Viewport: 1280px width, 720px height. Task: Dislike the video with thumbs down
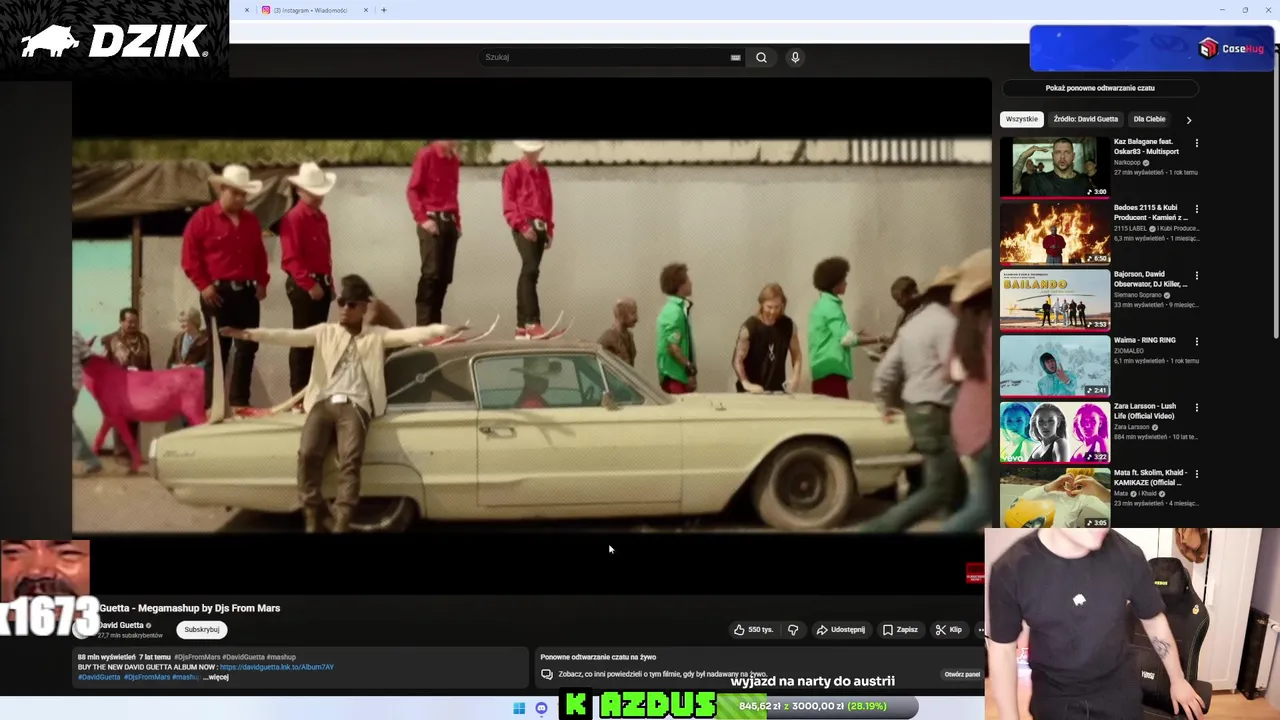pyautogui.click(x=793, y=630)
